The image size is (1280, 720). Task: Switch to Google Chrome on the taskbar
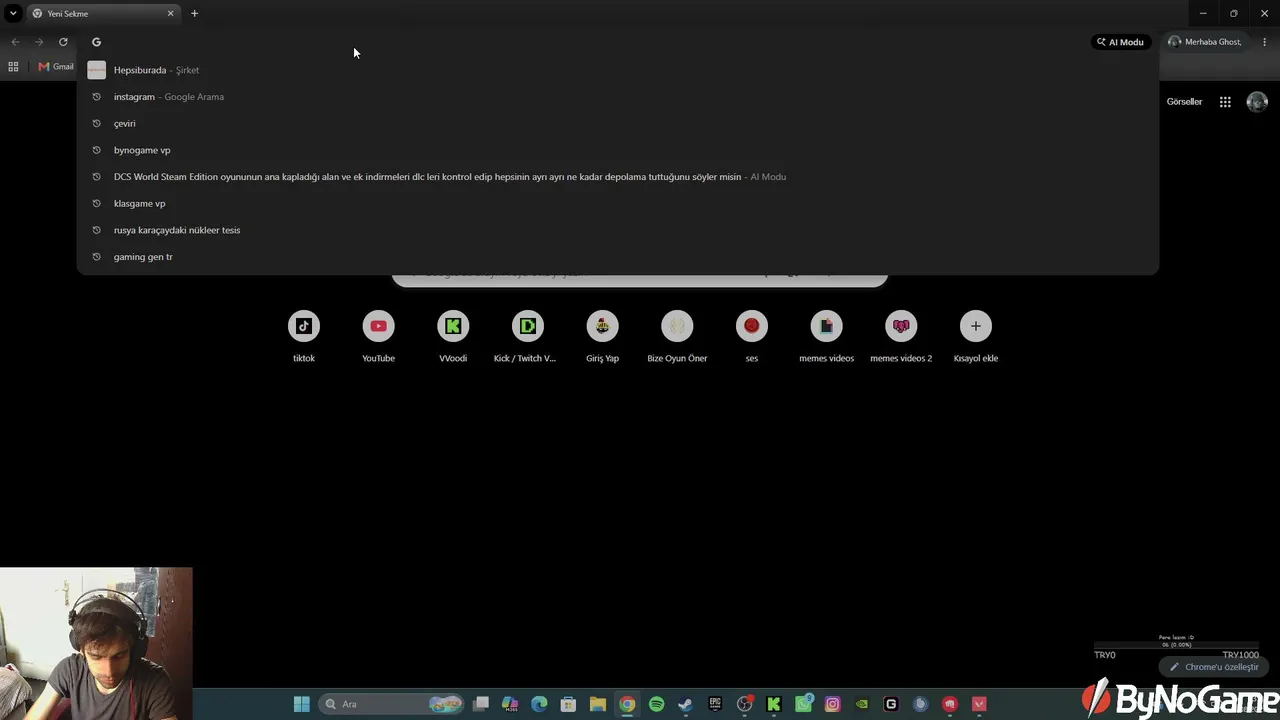coord(627,704)
